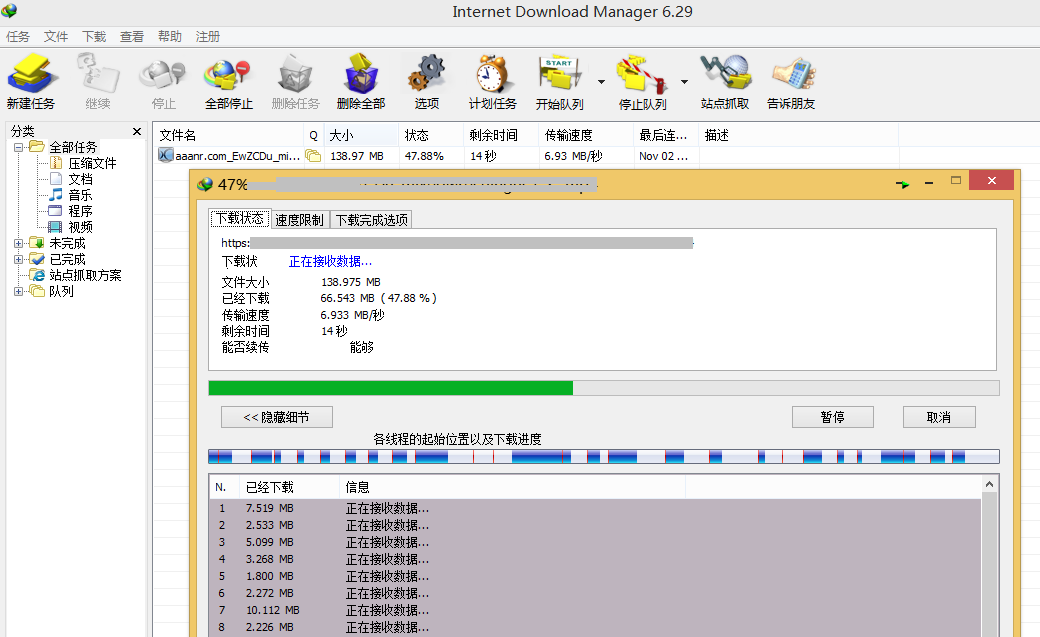Open the 帮助 menu
This screenshot has width=1040, height=637.
(x=170, y=36)
